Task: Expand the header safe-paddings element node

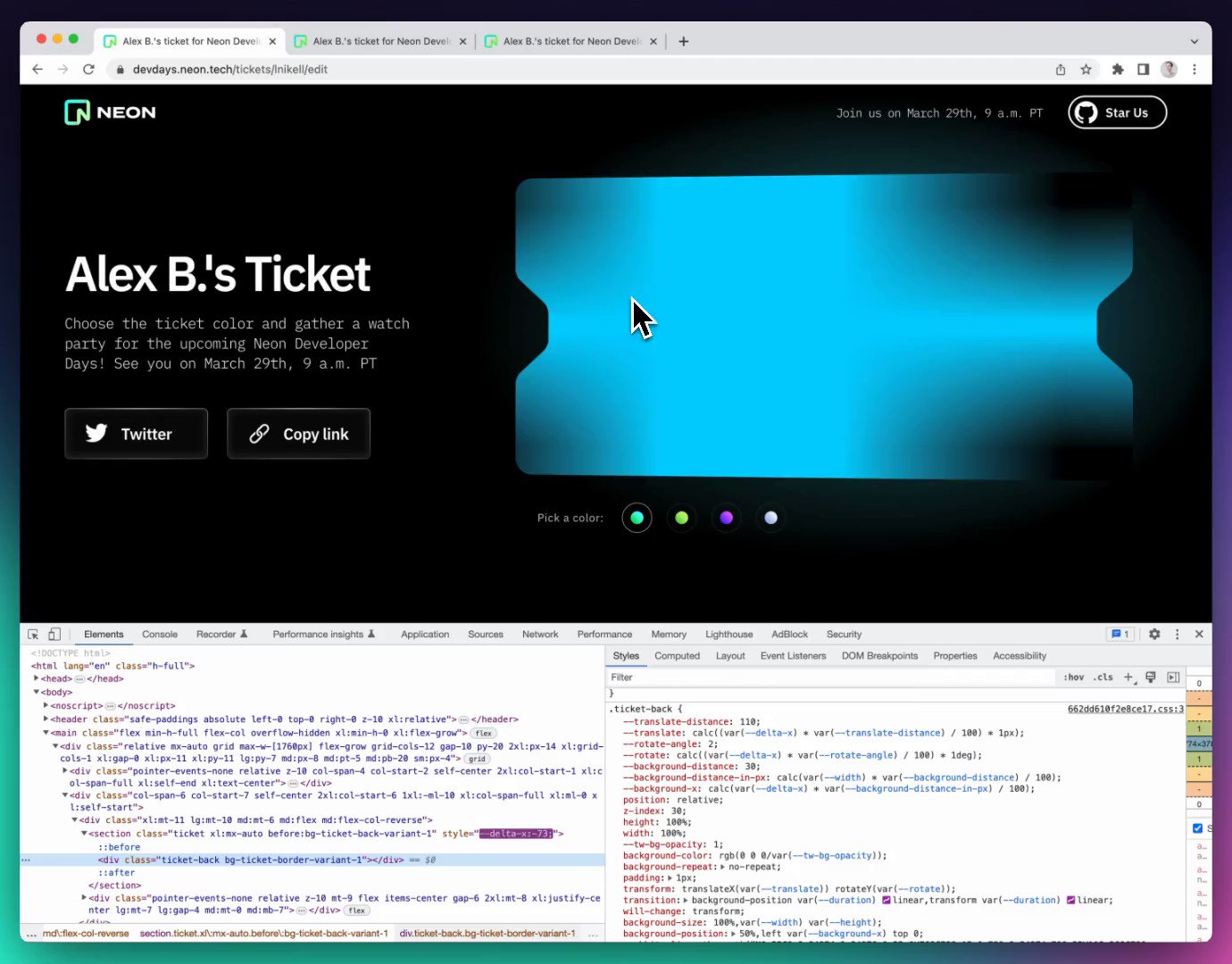Action: click(46, 719)
